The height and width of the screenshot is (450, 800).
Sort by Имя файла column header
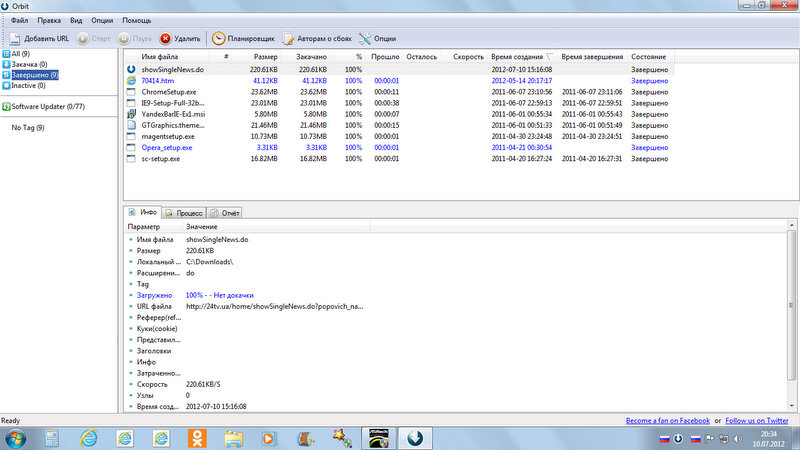(160, 57)
